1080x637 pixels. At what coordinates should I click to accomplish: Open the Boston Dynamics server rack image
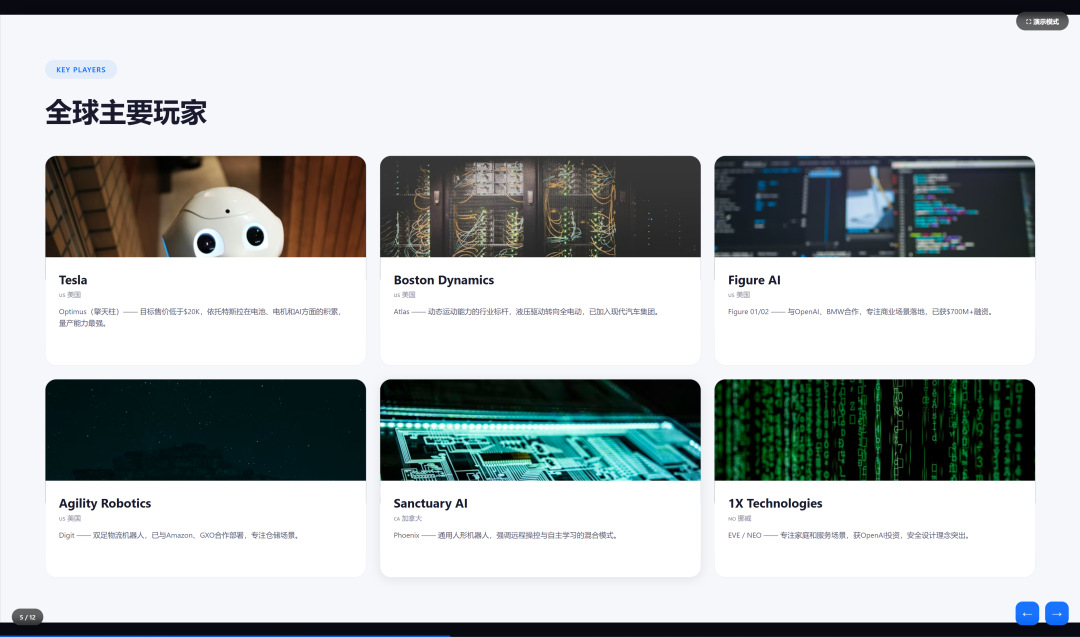pyautogui.click(x=540, y=207)
